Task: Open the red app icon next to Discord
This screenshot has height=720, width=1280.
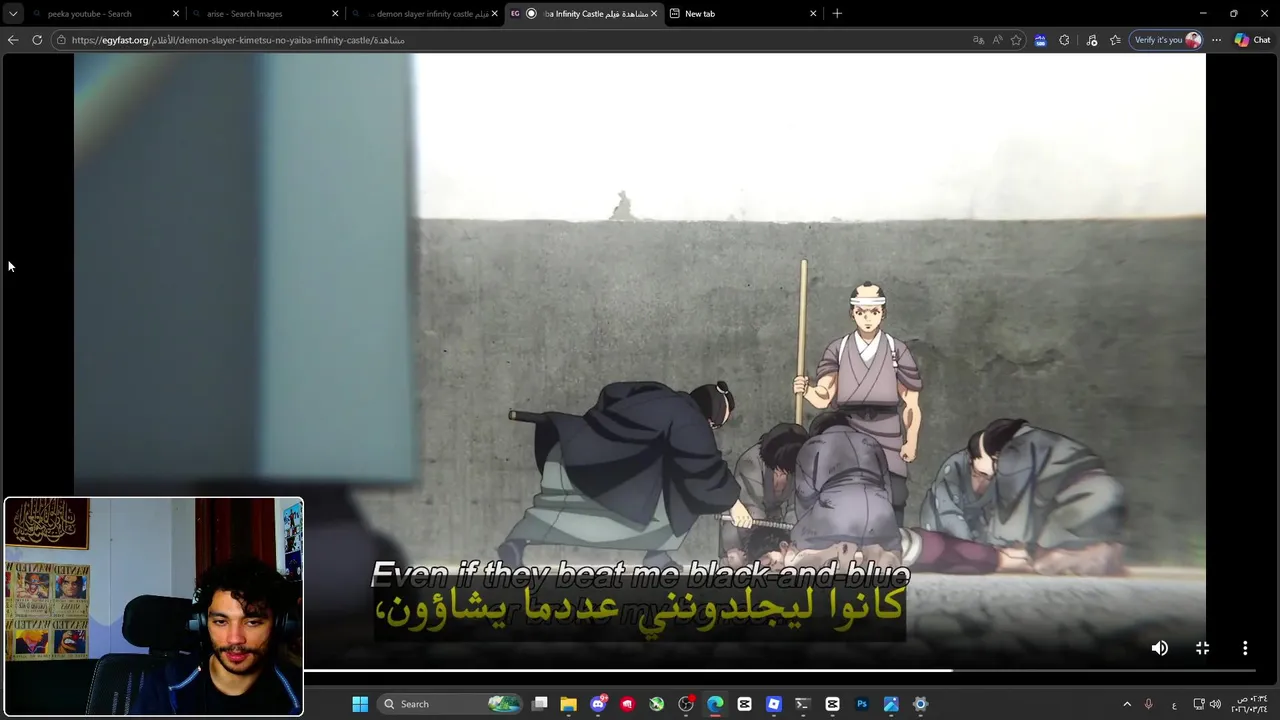Action: click(x=627, y=704)
